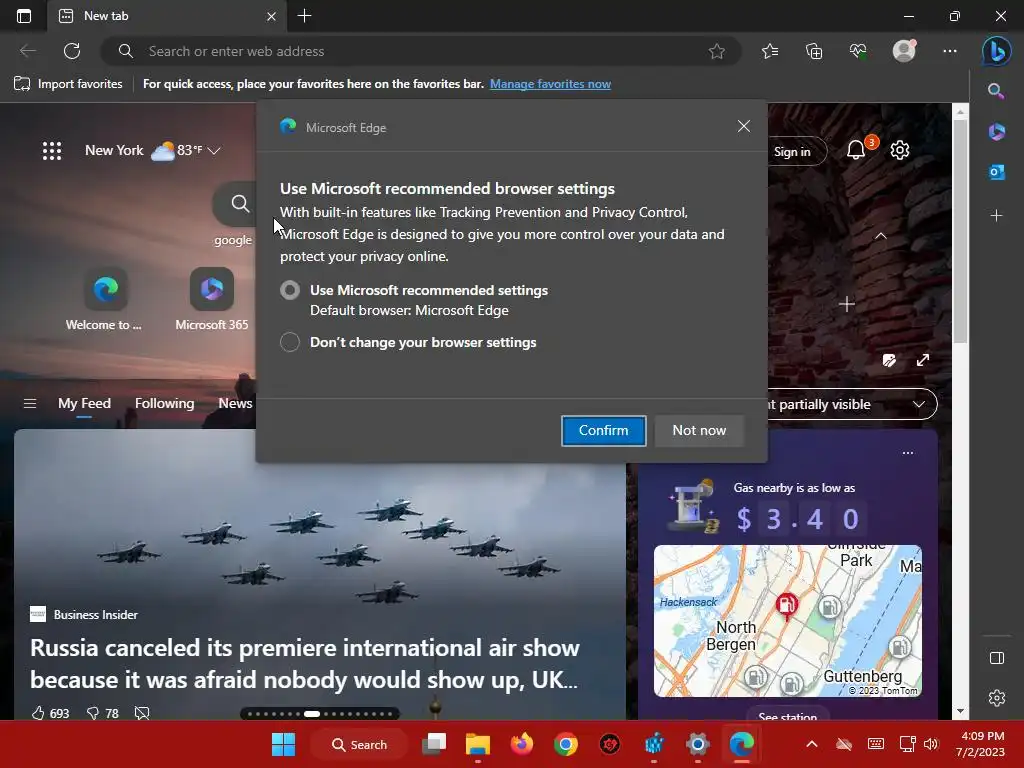Screen dimensions: 1024x768
Task: Open Windows Start button
Action: pos(283,744)
